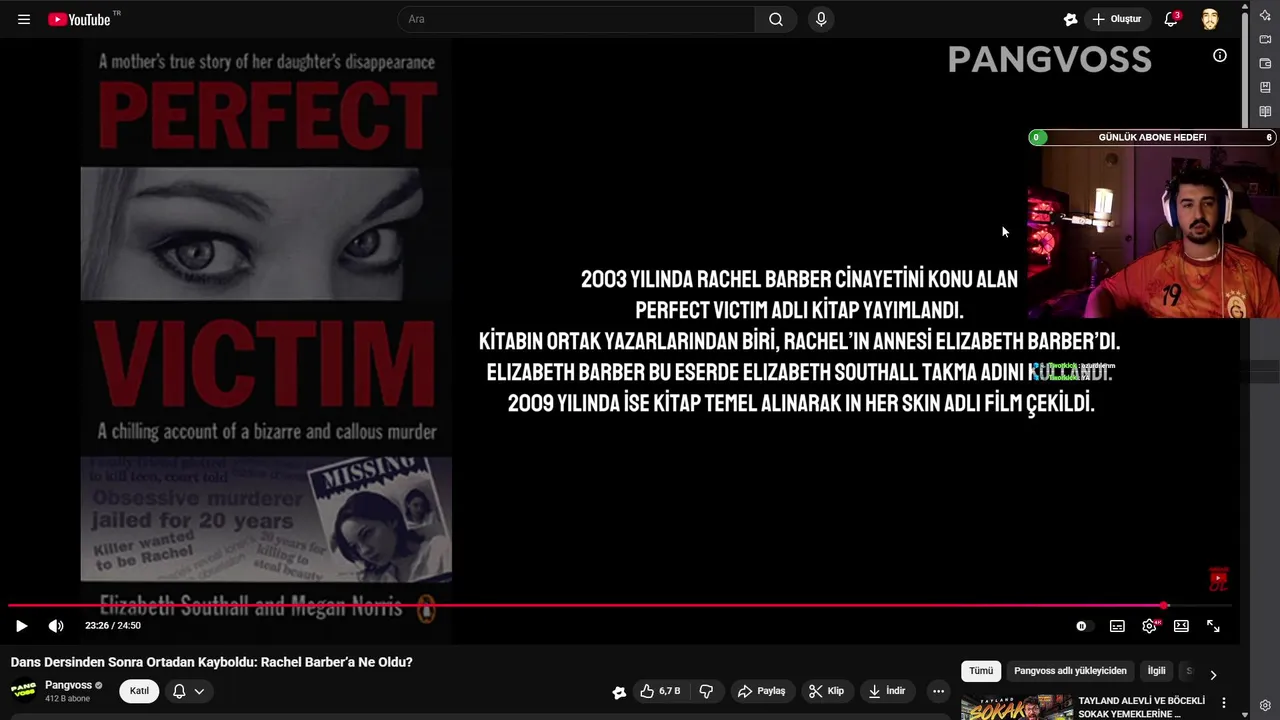Image resolution: width=1280 pixels, height=720 pixels.
Task: Open the account avatar menu
Action: [x=1210, y=19]
